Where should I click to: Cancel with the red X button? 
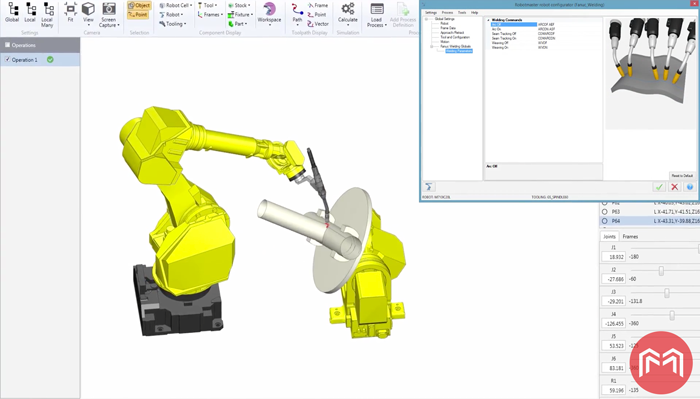pyautogui.click(x=674, y=187)
